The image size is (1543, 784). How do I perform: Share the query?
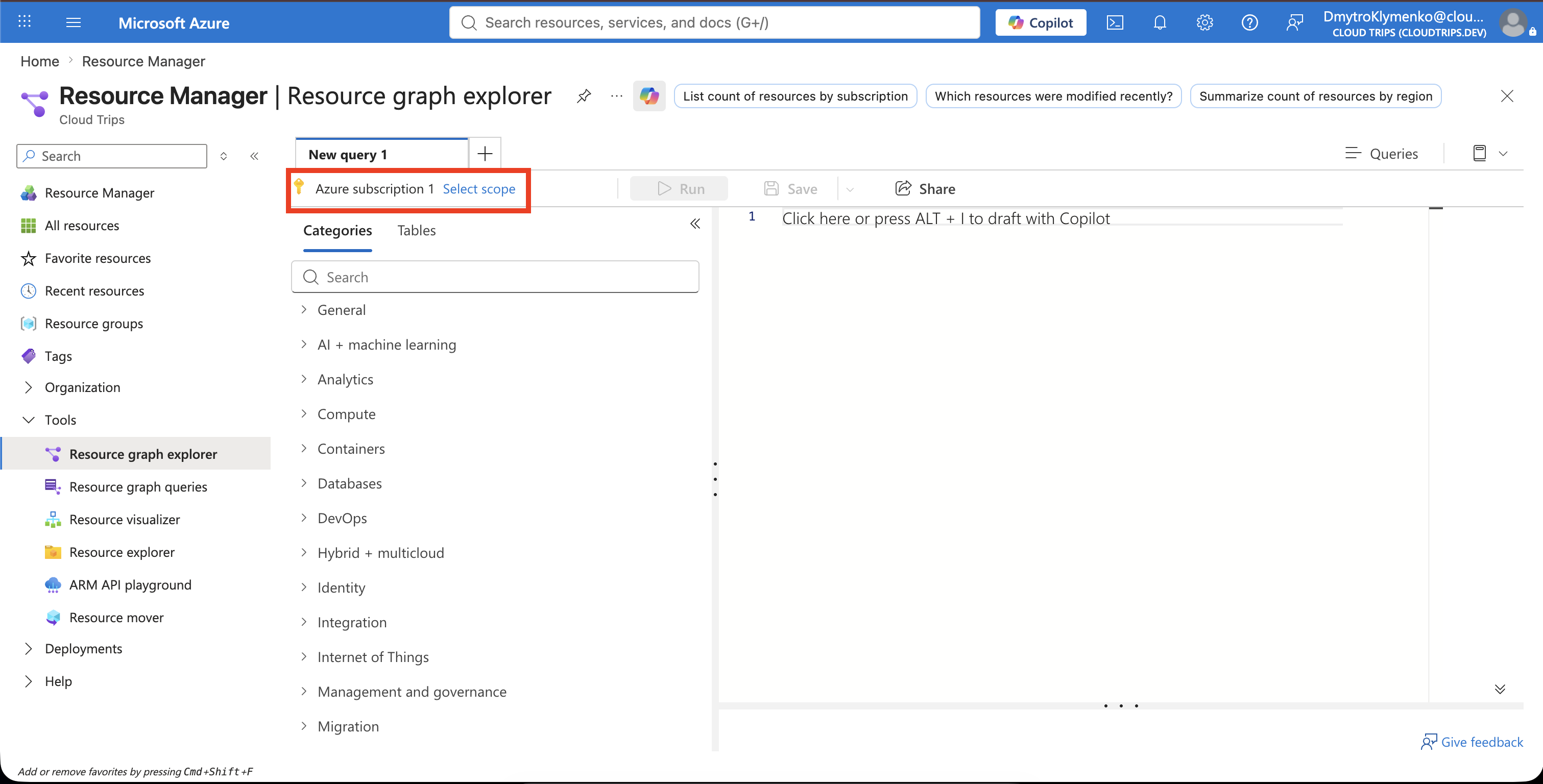pos(925,189)
